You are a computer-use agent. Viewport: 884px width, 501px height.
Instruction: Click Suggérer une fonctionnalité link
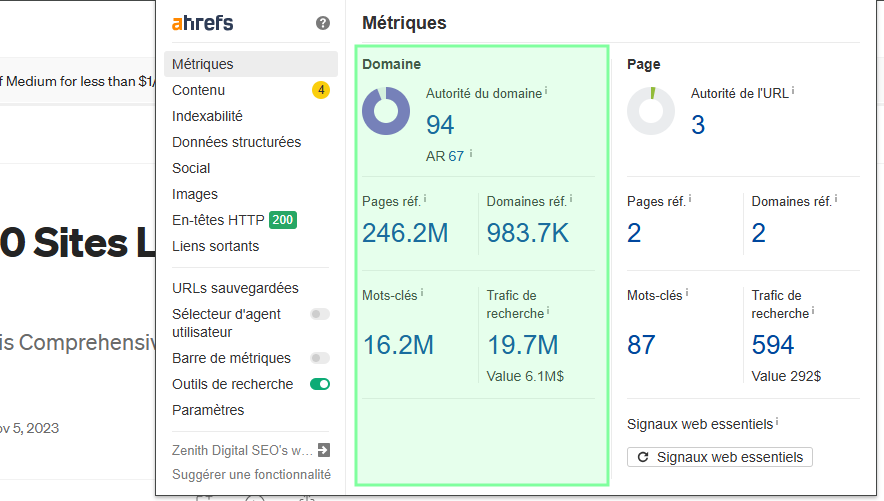[x=251, y=475]
